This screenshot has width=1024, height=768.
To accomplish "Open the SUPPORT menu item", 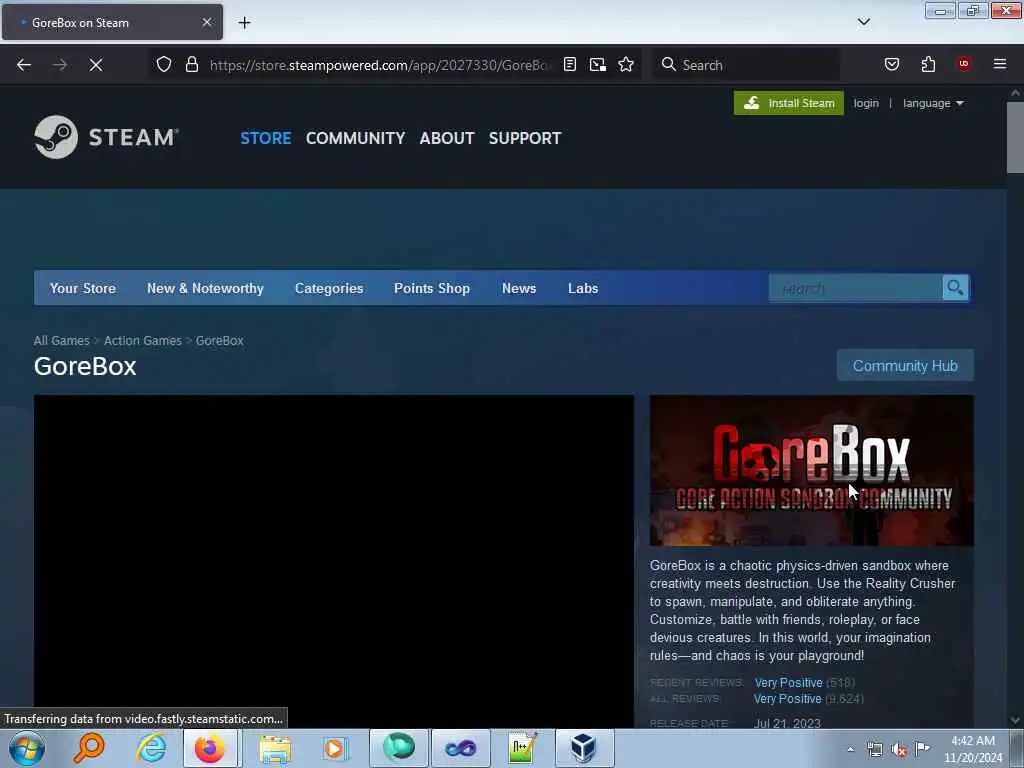I will pos(525,138).
